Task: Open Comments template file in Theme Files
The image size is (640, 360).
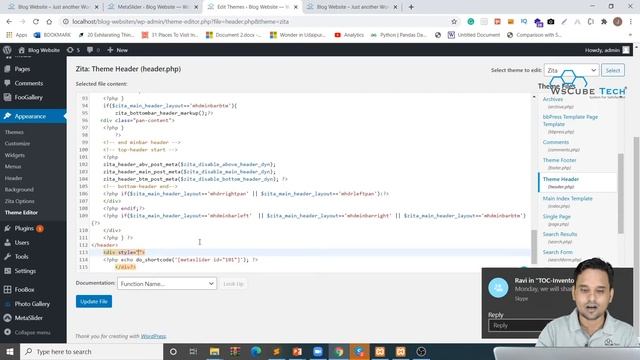Action: coord(556,142)
